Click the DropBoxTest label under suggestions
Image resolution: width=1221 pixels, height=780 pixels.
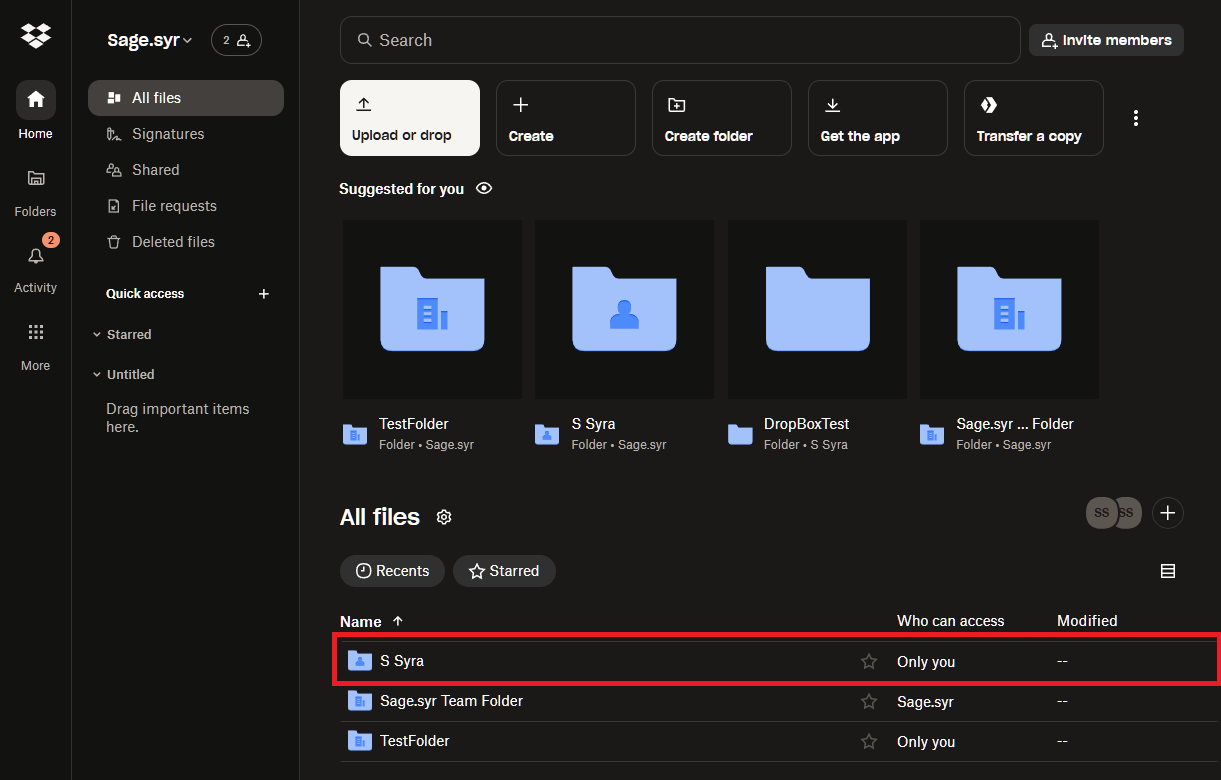pos(807,424)
